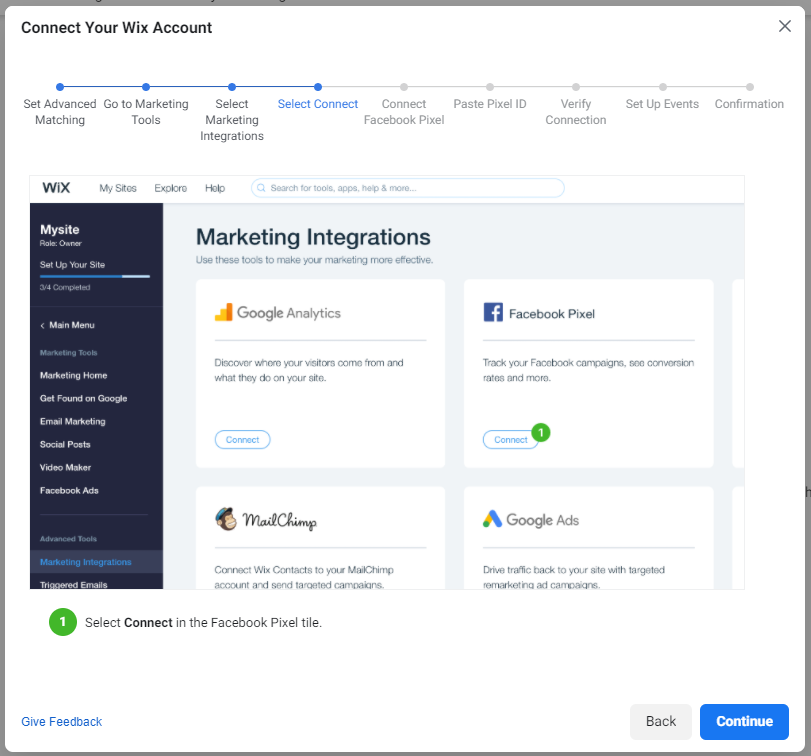Click the 'Facebook Pixel' tile title
811x756 pixels.
tap(552, 314)
